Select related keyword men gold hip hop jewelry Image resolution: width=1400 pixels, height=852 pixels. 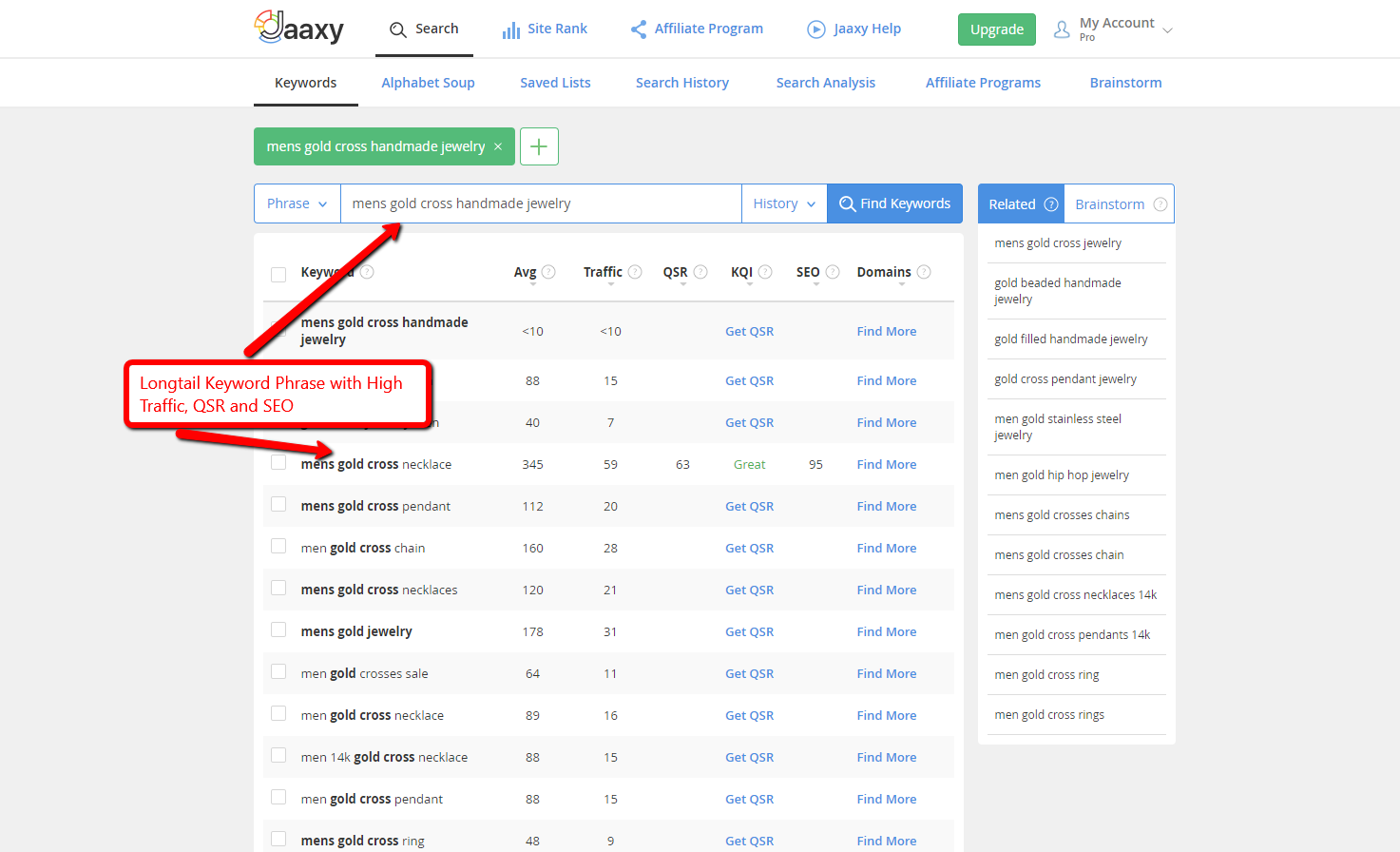point(1062,475)
